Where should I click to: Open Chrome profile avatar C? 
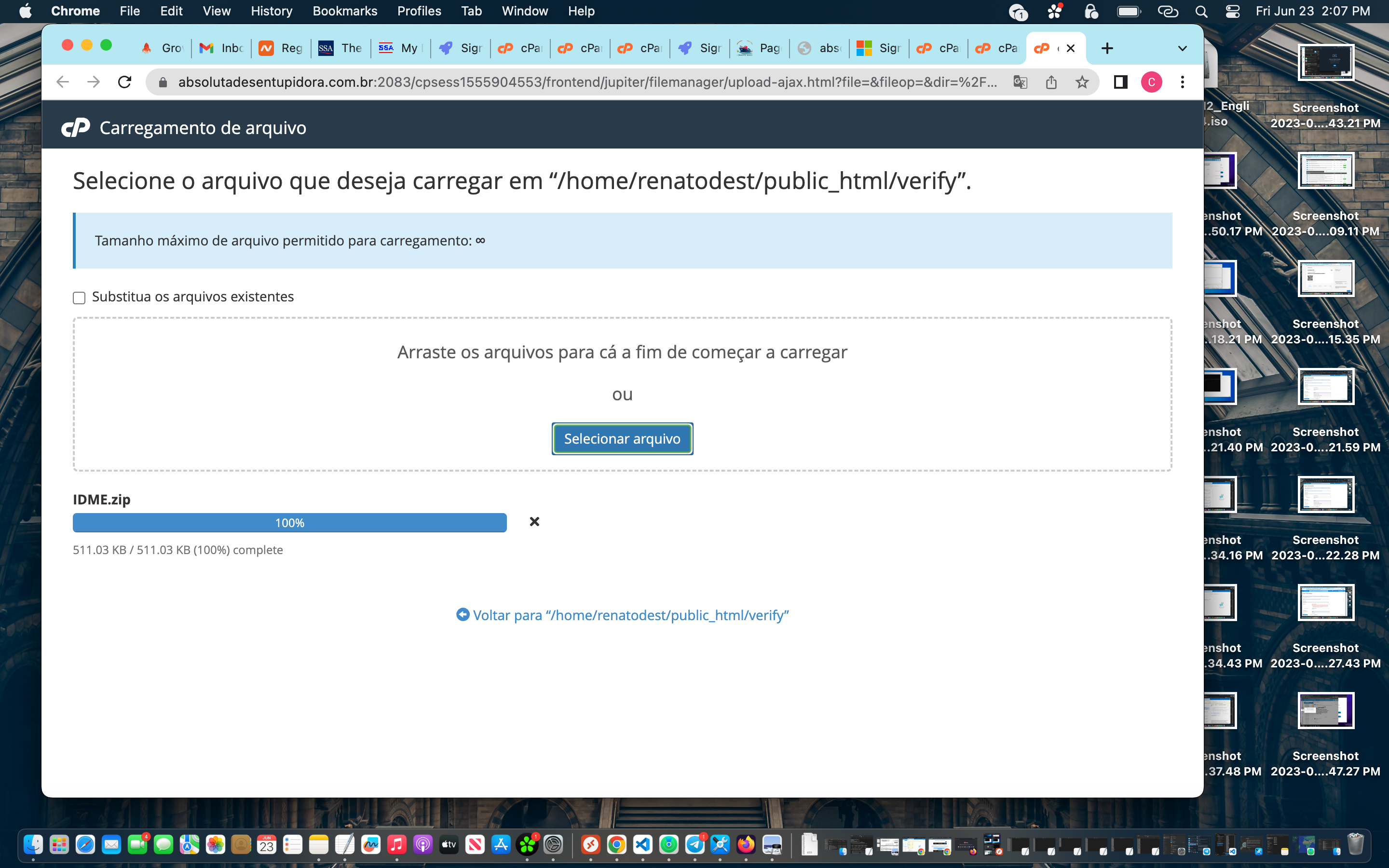(x=1151, y=82)
